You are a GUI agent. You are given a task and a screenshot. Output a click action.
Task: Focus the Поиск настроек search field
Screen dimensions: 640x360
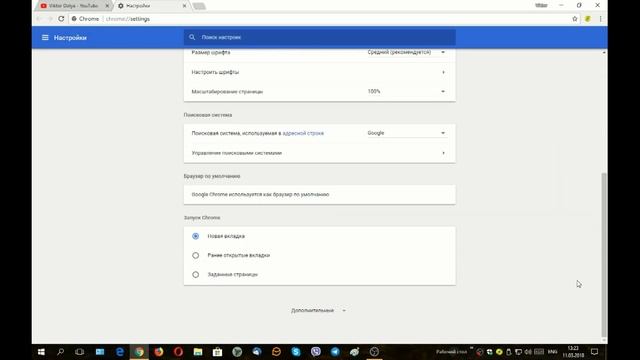[320, 37]
